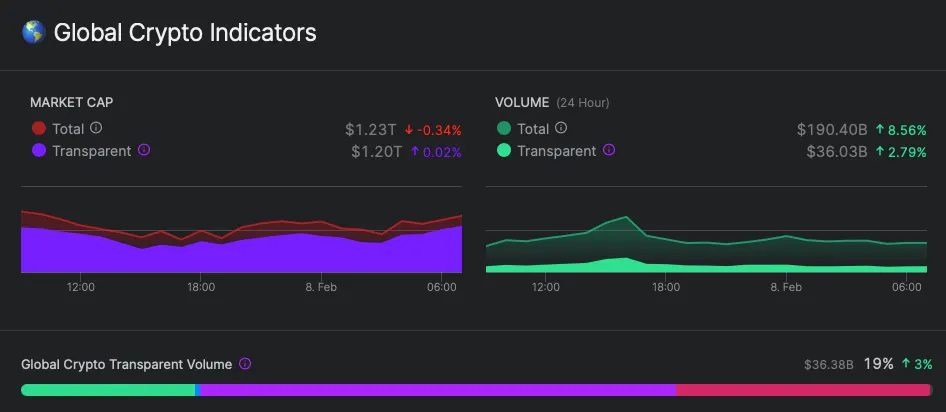The image size is (946, 412).
Task: Toggle the dark green Total volume legend dot
Action: tap(504, 128)
